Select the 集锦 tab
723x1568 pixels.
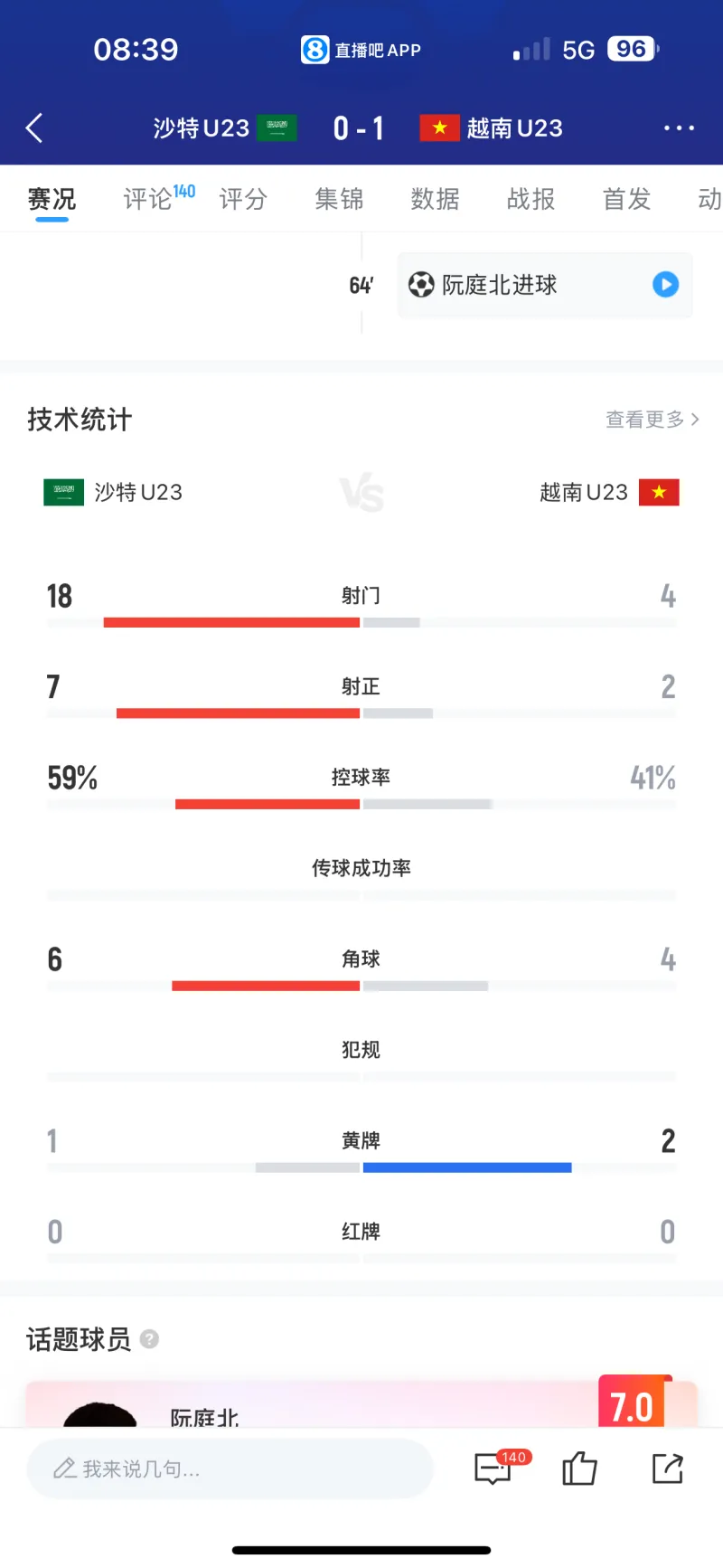338,200
